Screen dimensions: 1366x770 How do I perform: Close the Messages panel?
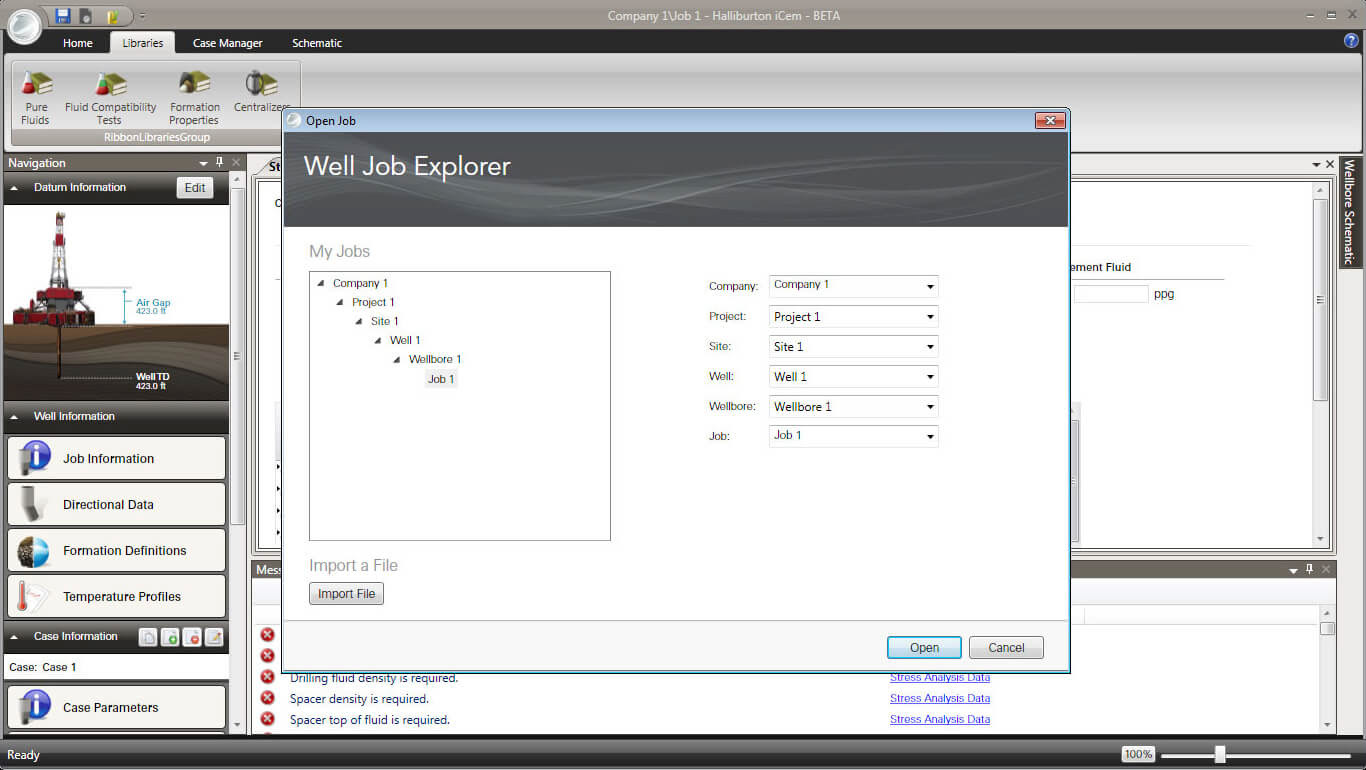(x=1328, y=569)
